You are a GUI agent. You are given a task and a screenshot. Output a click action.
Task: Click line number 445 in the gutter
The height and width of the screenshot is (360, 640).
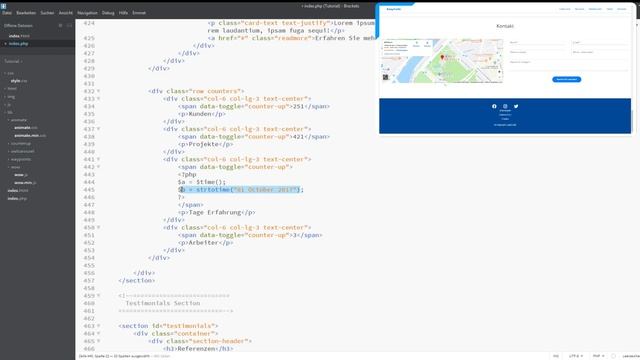pyautogui.click(x=89, y=190)
